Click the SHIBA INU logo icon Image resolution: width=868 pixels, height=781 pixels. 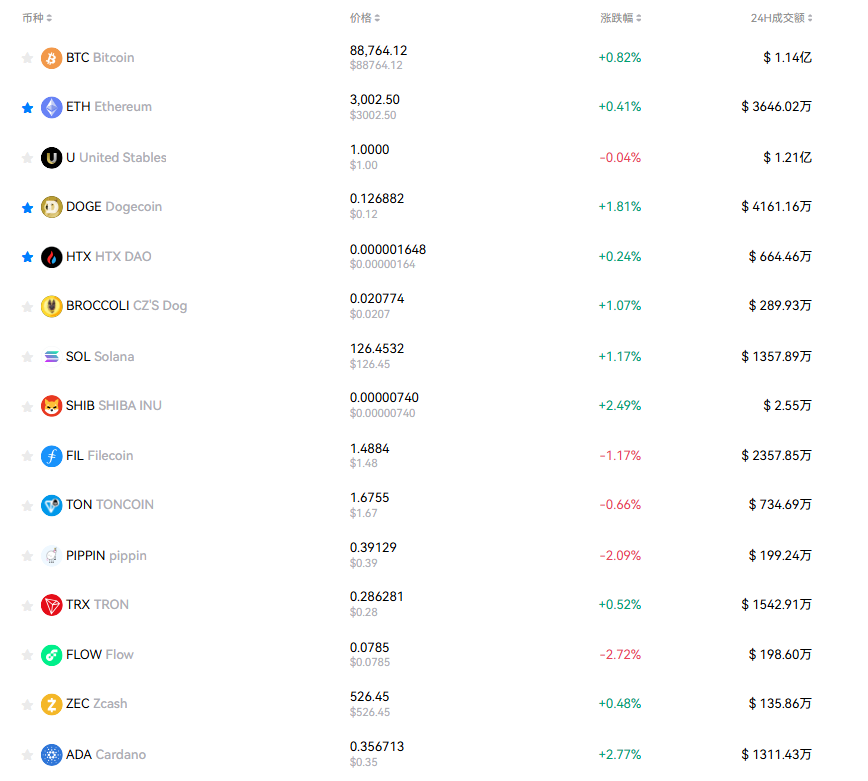(x=51, y=406)
